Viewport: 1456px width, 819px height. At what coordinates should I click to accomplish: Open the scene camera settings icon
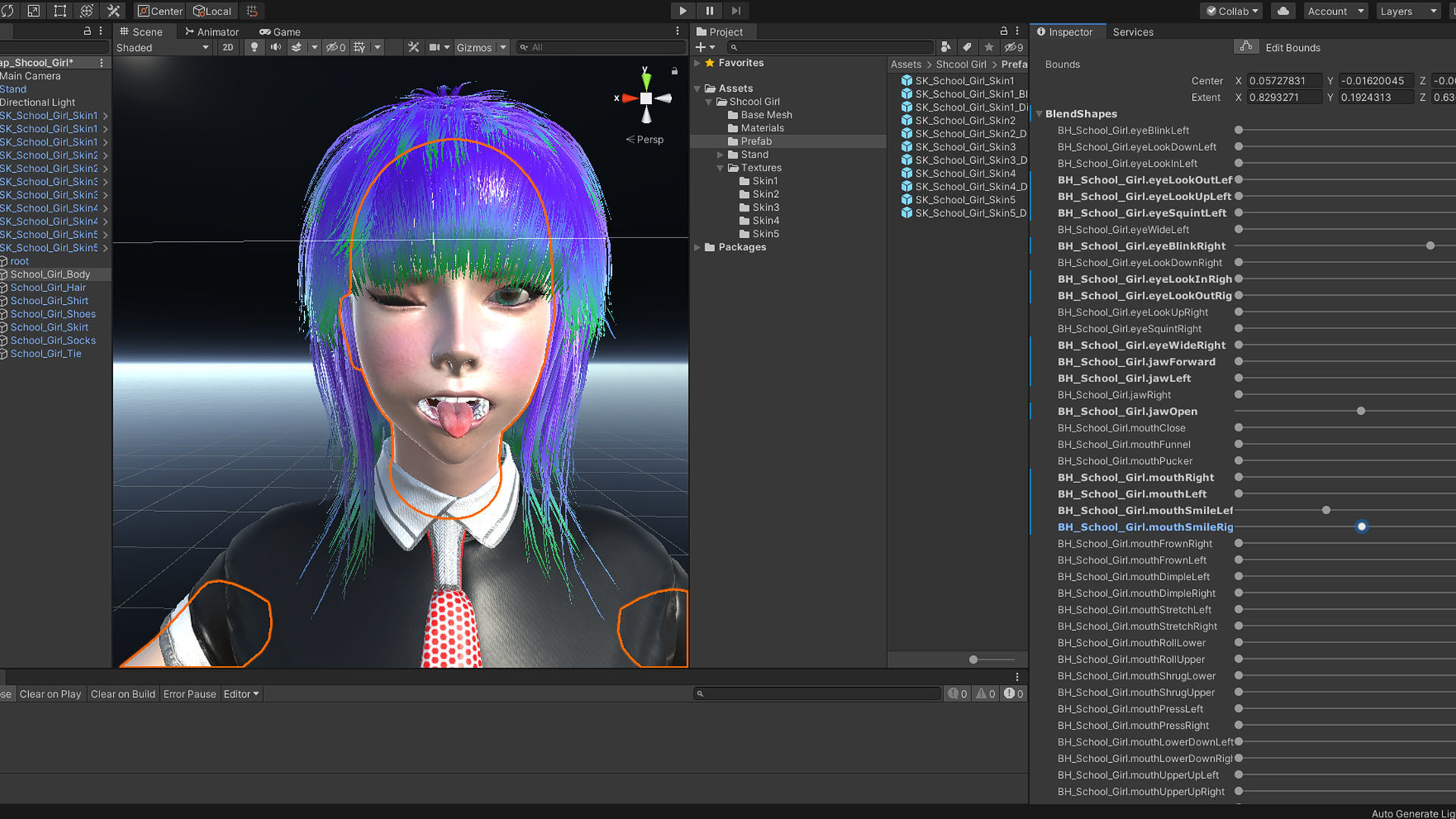tap(435, 47)
